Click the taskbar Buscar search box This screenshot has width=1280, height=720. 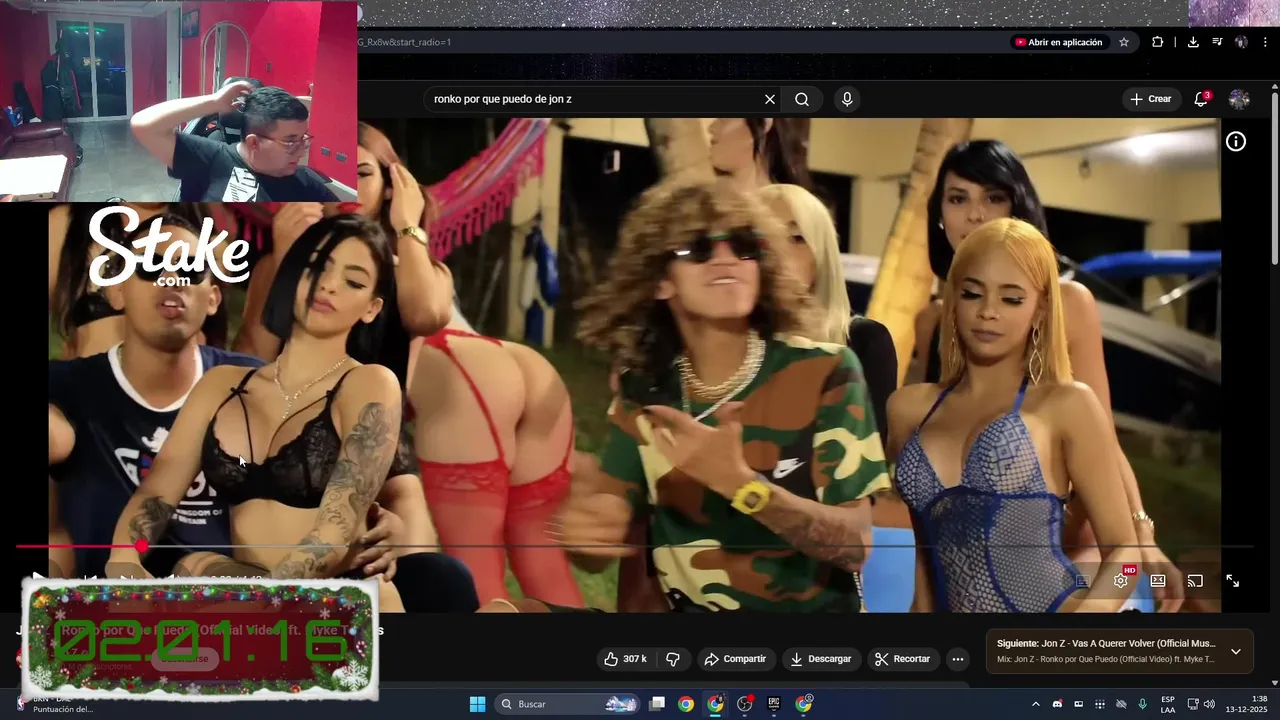tap(567, 704)
